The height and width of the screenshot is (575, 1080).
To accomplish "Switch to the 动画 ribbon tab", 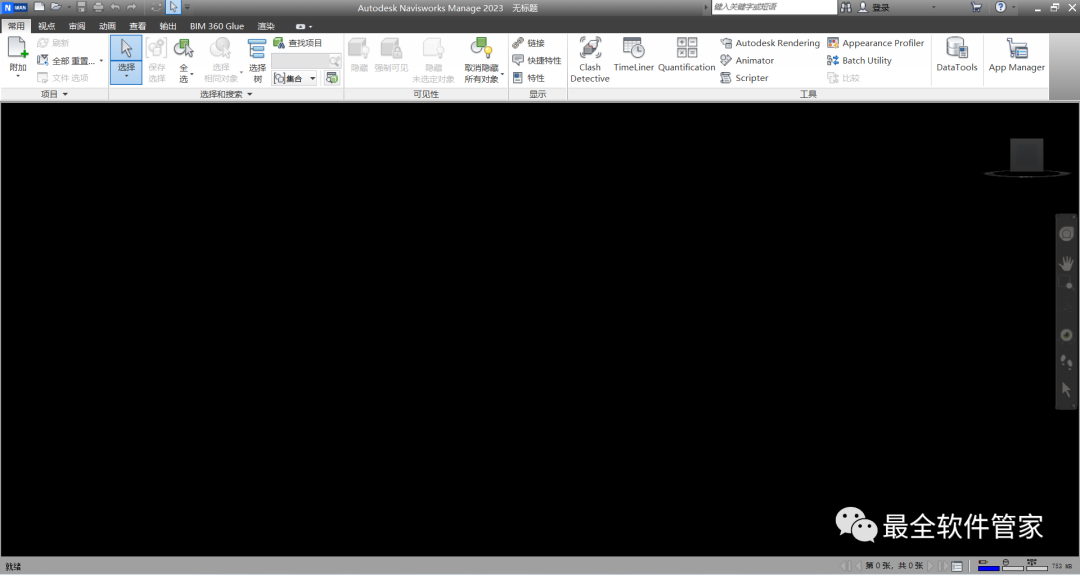I will (x=107, y=26).
